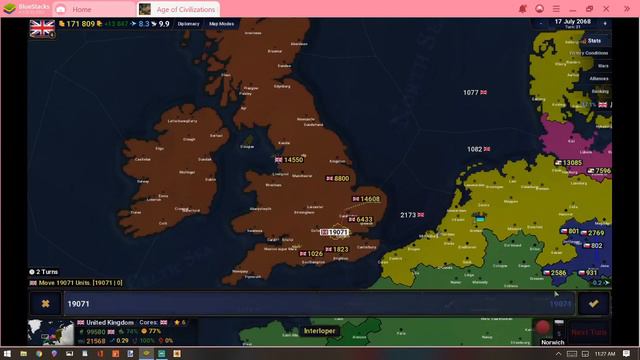The width and height of the screenshot is (640, 360).
Task: Click the minimap thumbnail
Action: coord(51,332)
